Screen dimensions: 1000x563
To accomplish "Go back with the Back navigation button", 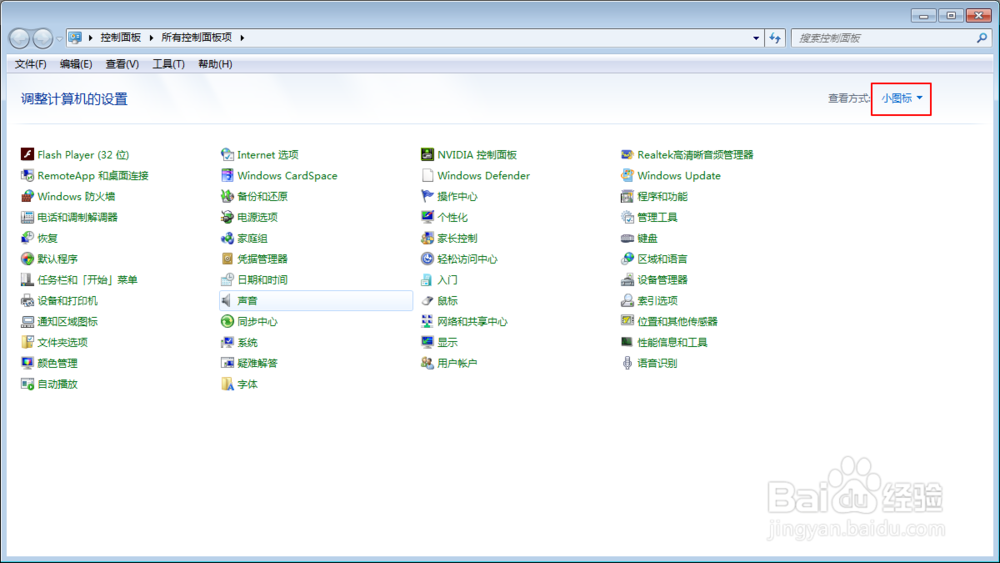I will point(19,39).
